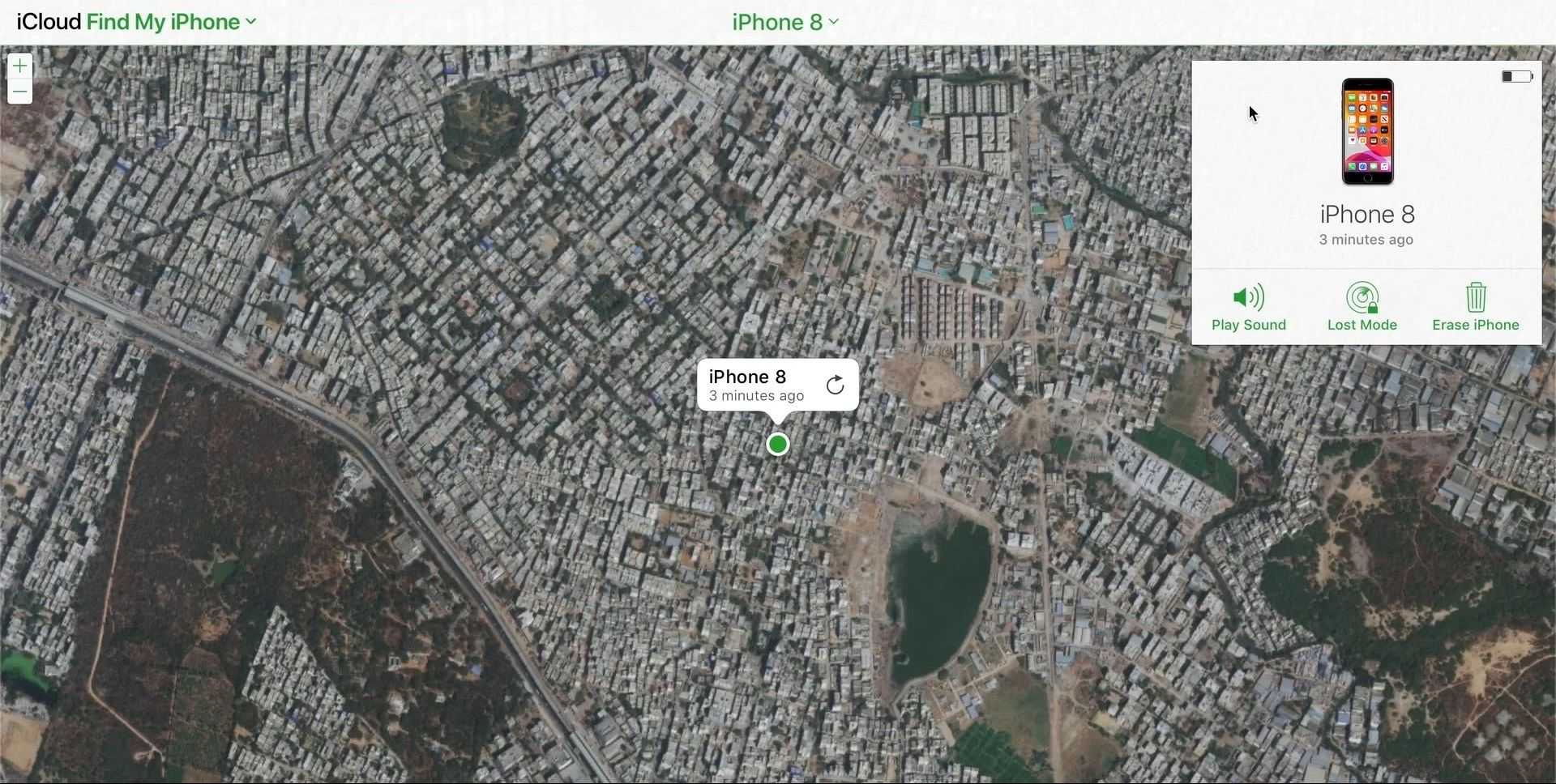Click the 3 minutes ago status in panel
The height and width of the screenshot is (784, 1556).
tap(1366, 240)
